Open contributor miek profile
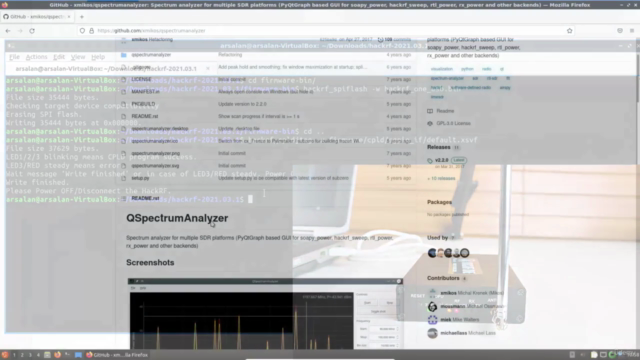The width and height of the screenshot is (640, 360). coord(446,320)
